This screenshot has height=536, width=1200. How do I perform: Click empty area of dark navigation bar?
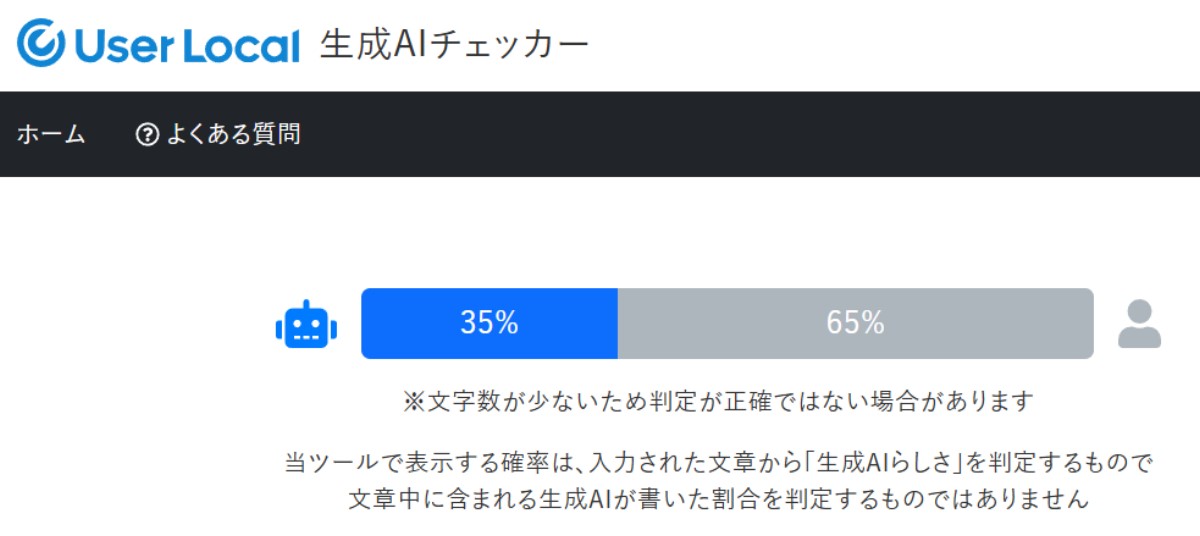(x=750, y=134)
